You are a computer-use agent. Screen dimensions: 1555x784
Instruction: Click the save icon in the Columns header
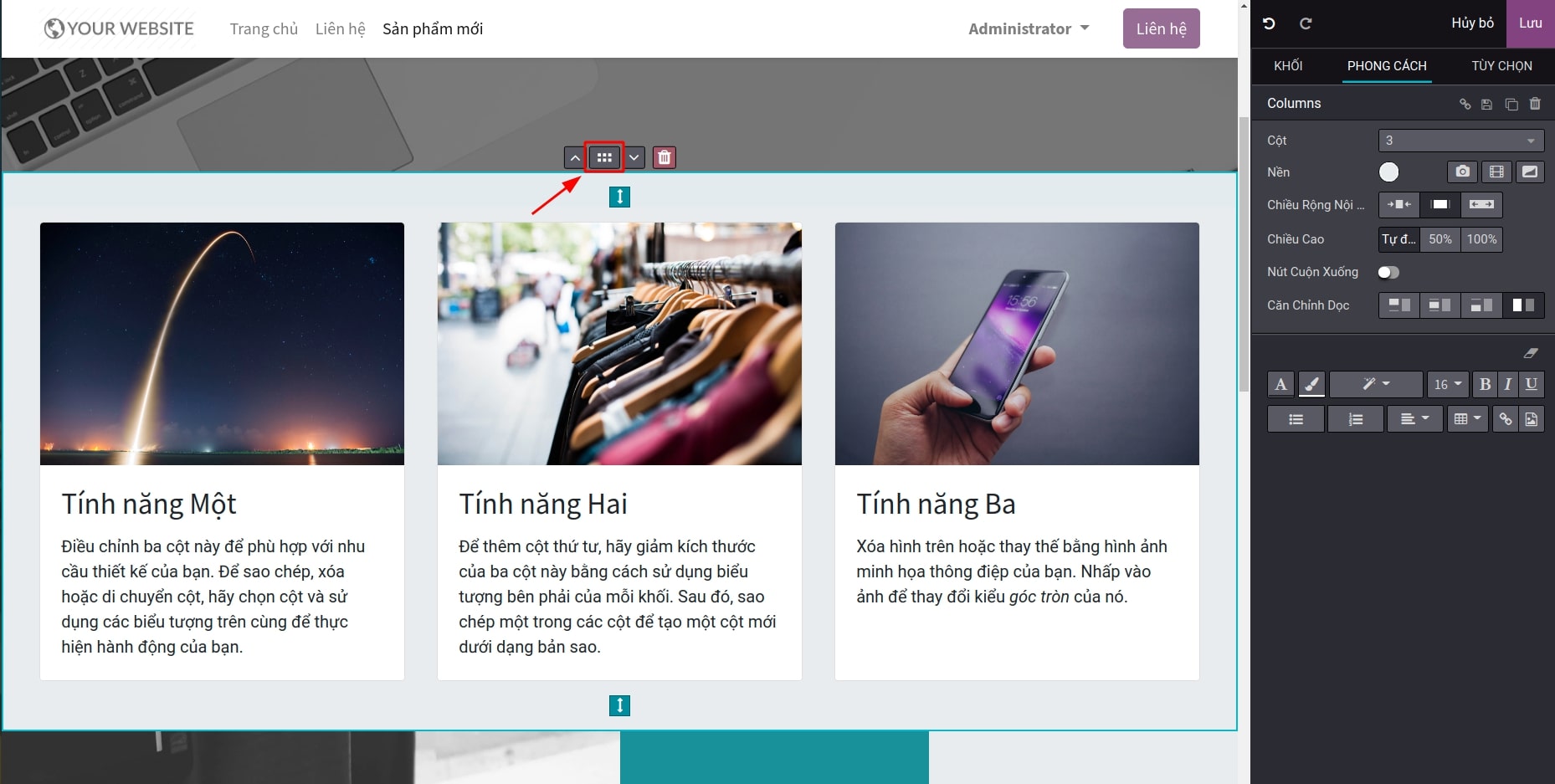(x=1486, y=105)
